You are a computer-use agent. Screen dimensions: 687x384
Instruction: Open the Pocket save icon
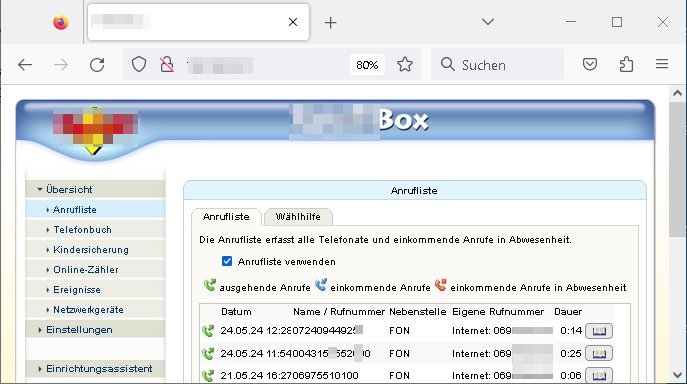coord(590,64)
